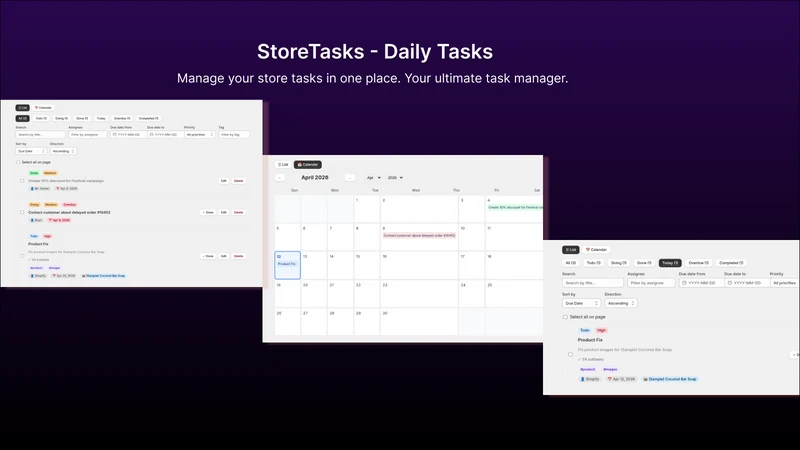
Task: Select the Todo filter in the right panel
Action: (593, 263)
